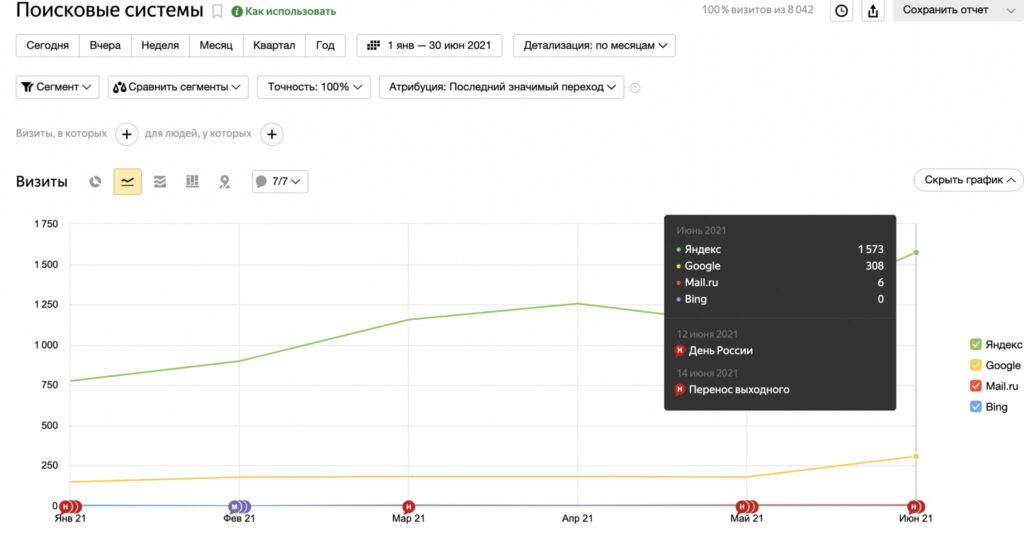The image size is (1024, 535).
Task: Switch to the stacked area chart view
Action: (160, 182)
